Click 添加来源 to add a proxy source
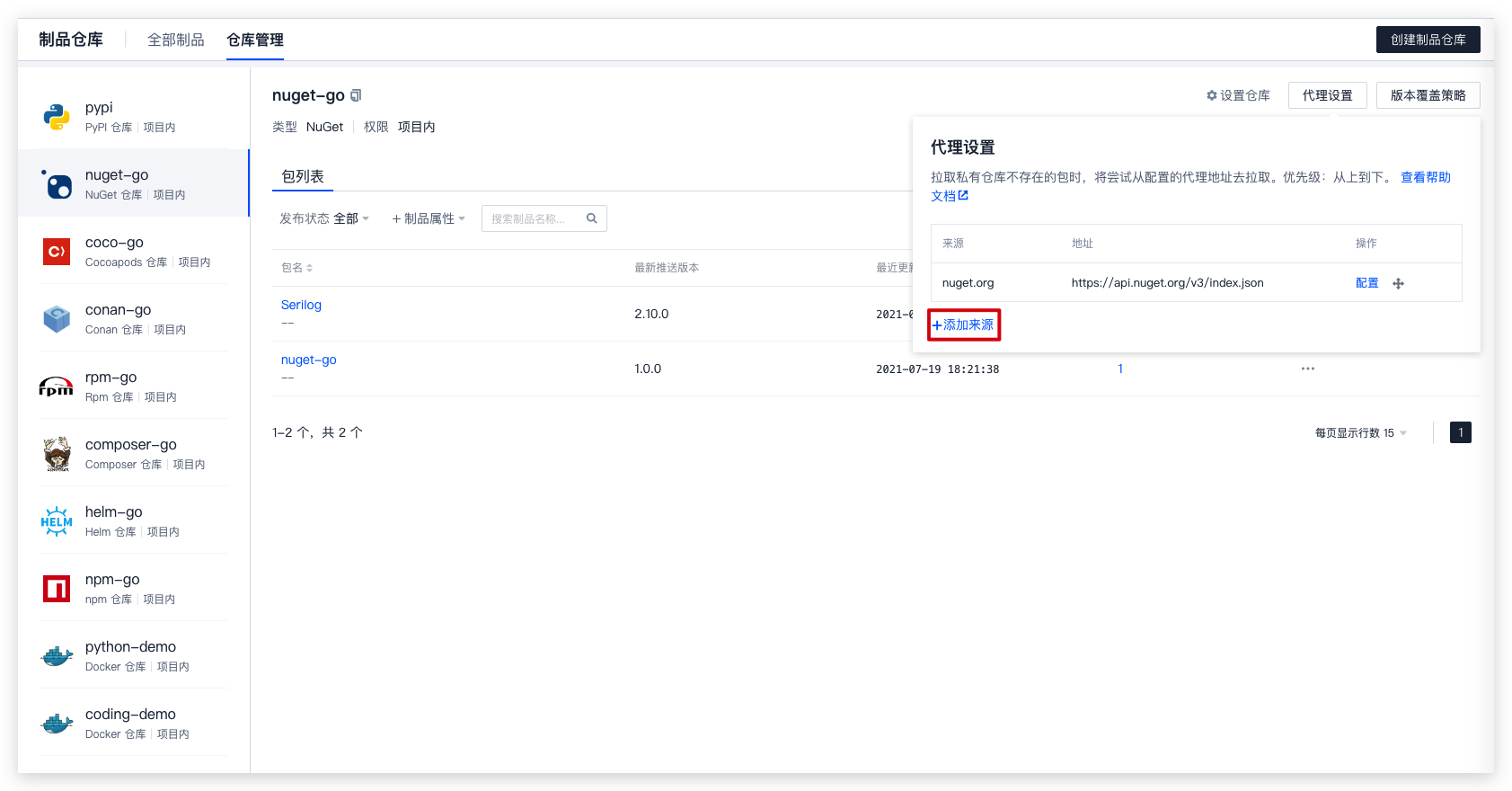This screenshot has width=1512, height=791. pyautogui.click(x=963, y=325)
